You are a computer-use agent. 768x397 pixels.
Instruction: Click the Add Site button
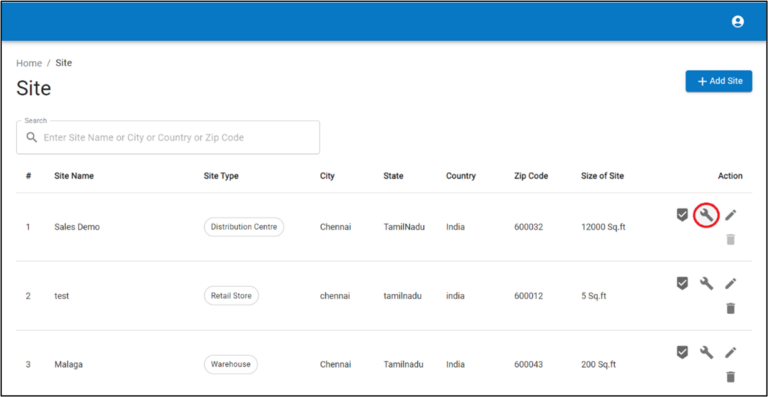click(x=719, y=81)
